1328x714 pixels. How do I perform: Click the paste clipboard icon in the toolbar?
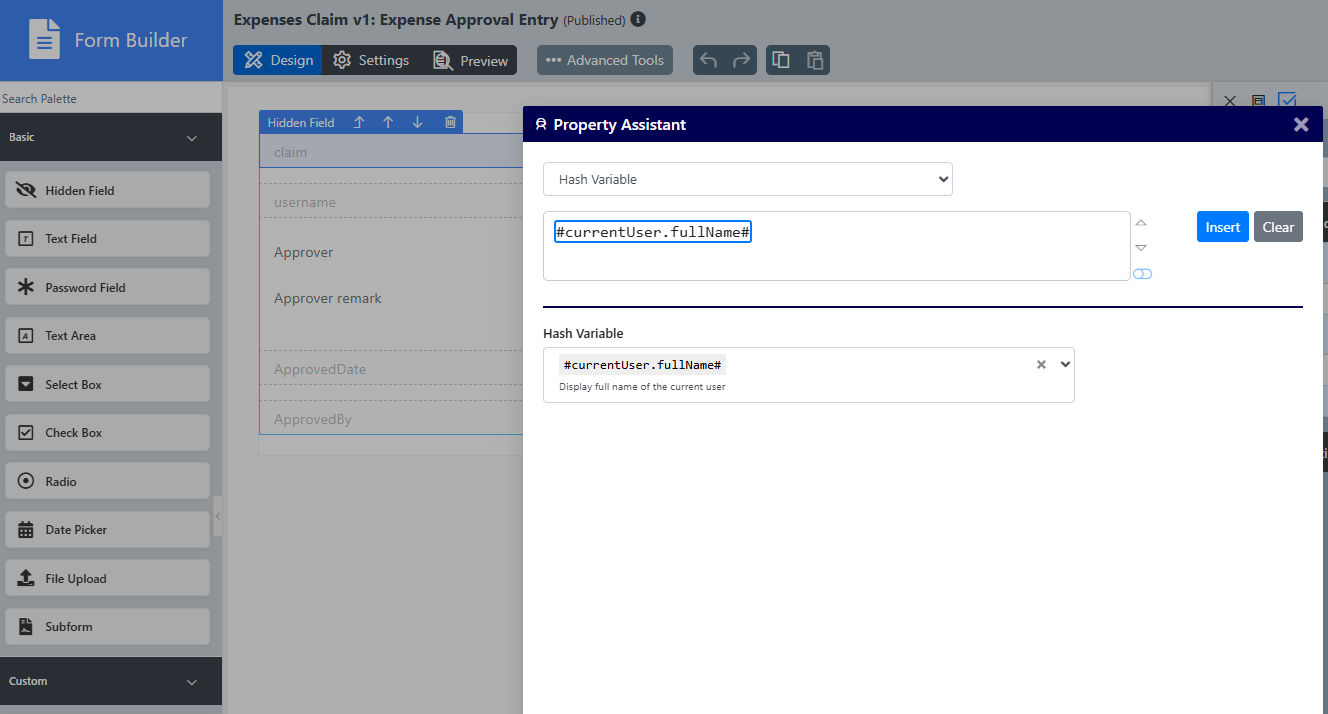point(815,60)
